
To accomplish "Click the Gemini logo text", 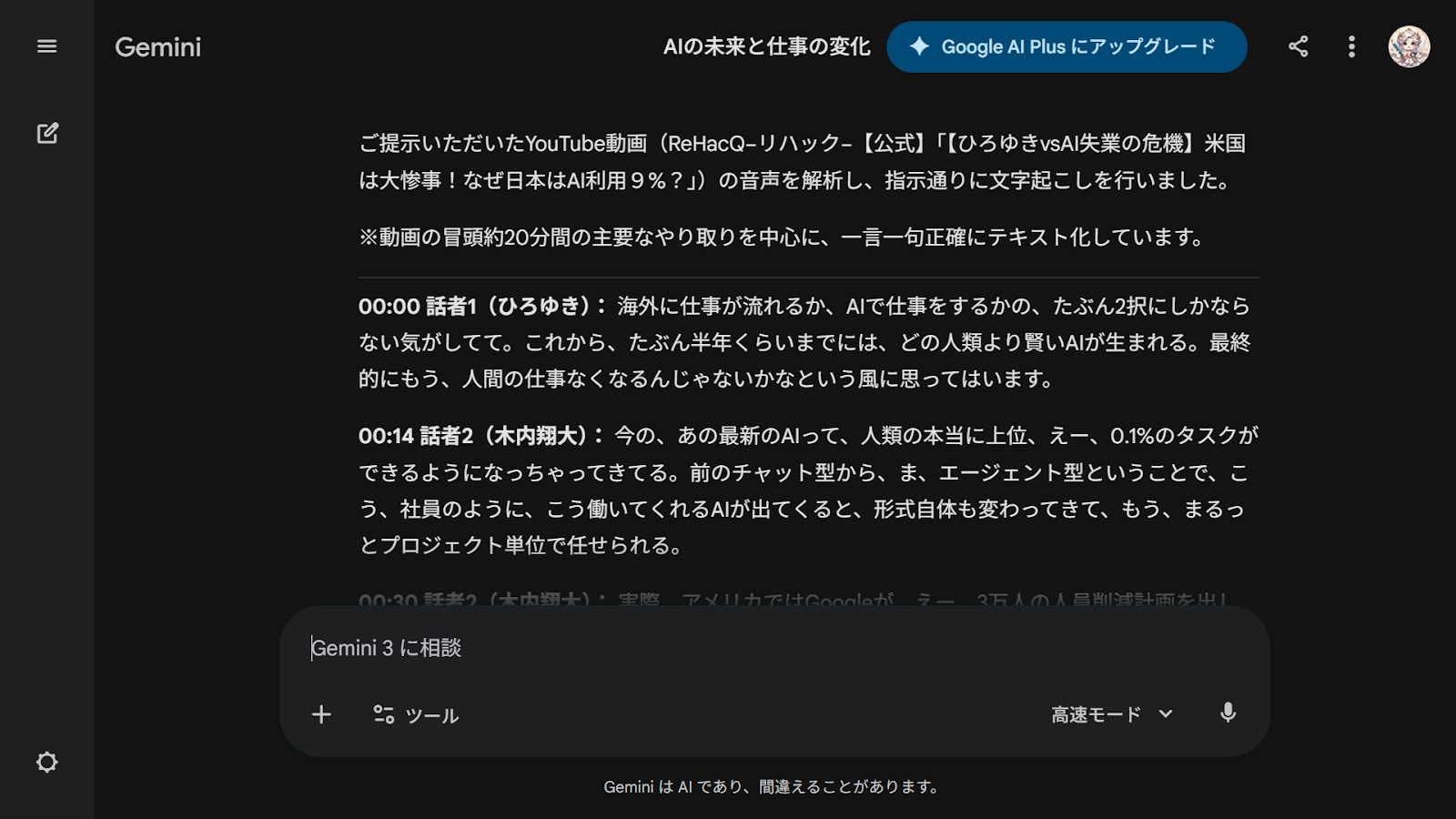I will click(x=157, y=47).
